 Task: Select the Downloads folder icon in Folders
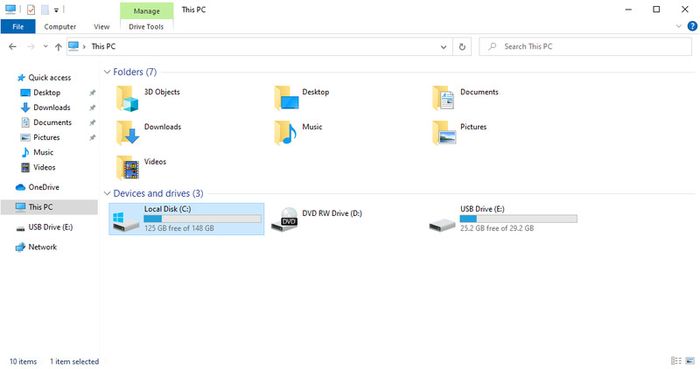pyautogui.click(x=128, y=133)
